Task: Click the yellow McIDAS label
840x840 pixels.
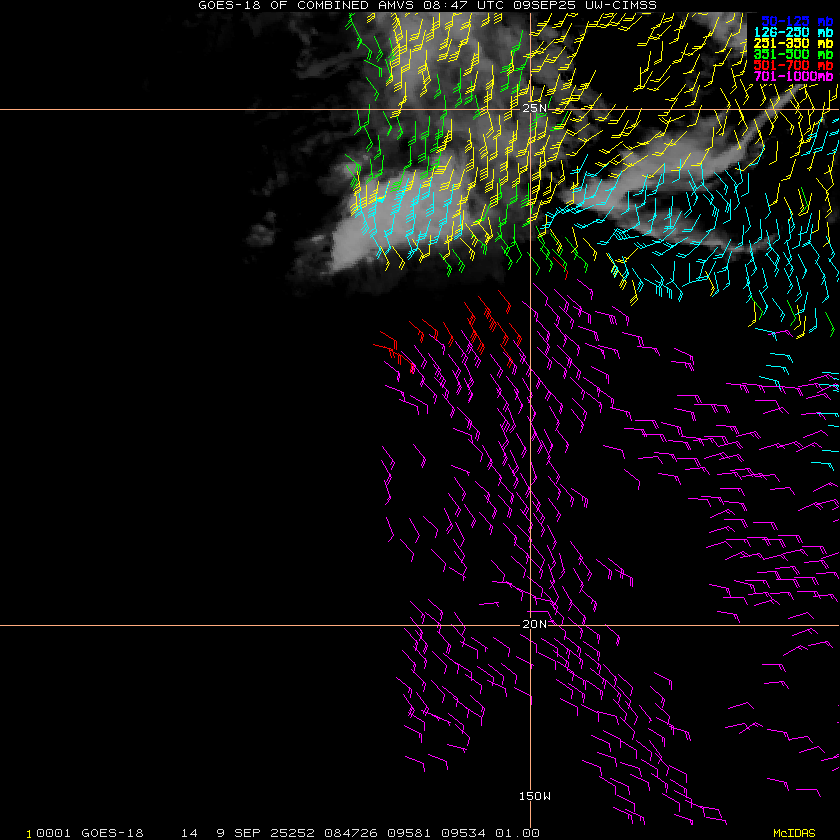Action: click(794, 833)
